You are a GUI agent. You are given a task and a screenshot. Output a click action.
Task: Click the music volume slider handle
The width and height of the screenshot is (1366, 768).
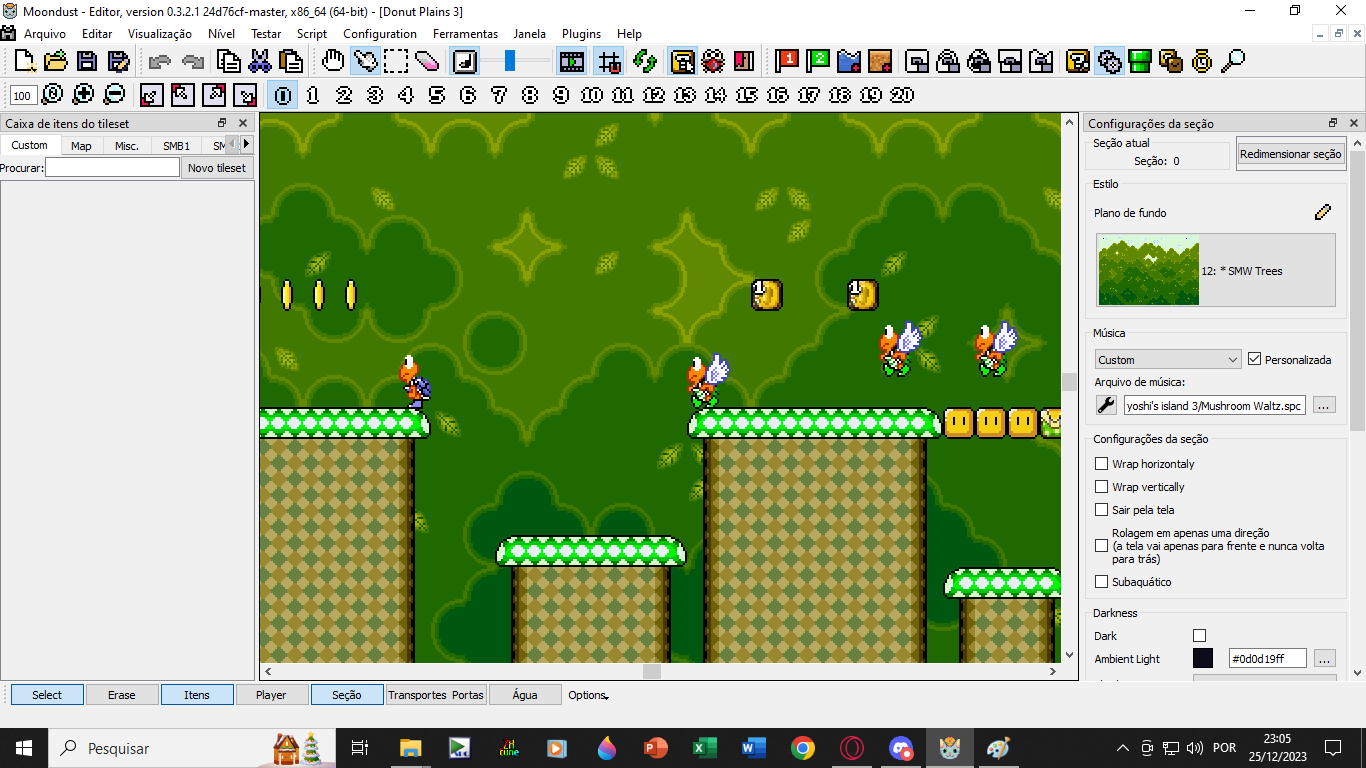510,61
